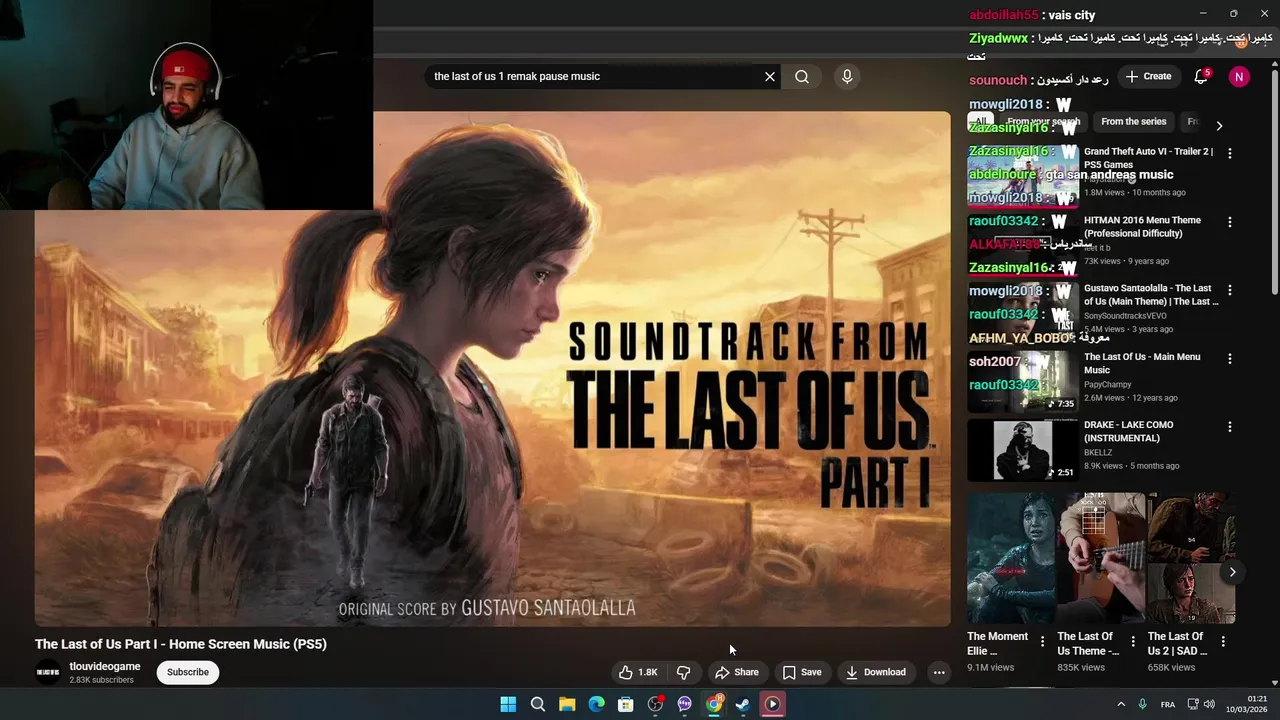Select the All filter chip
Image resolution: width=1280 pixels, height=720 pixels.
[x=981, y=121]
